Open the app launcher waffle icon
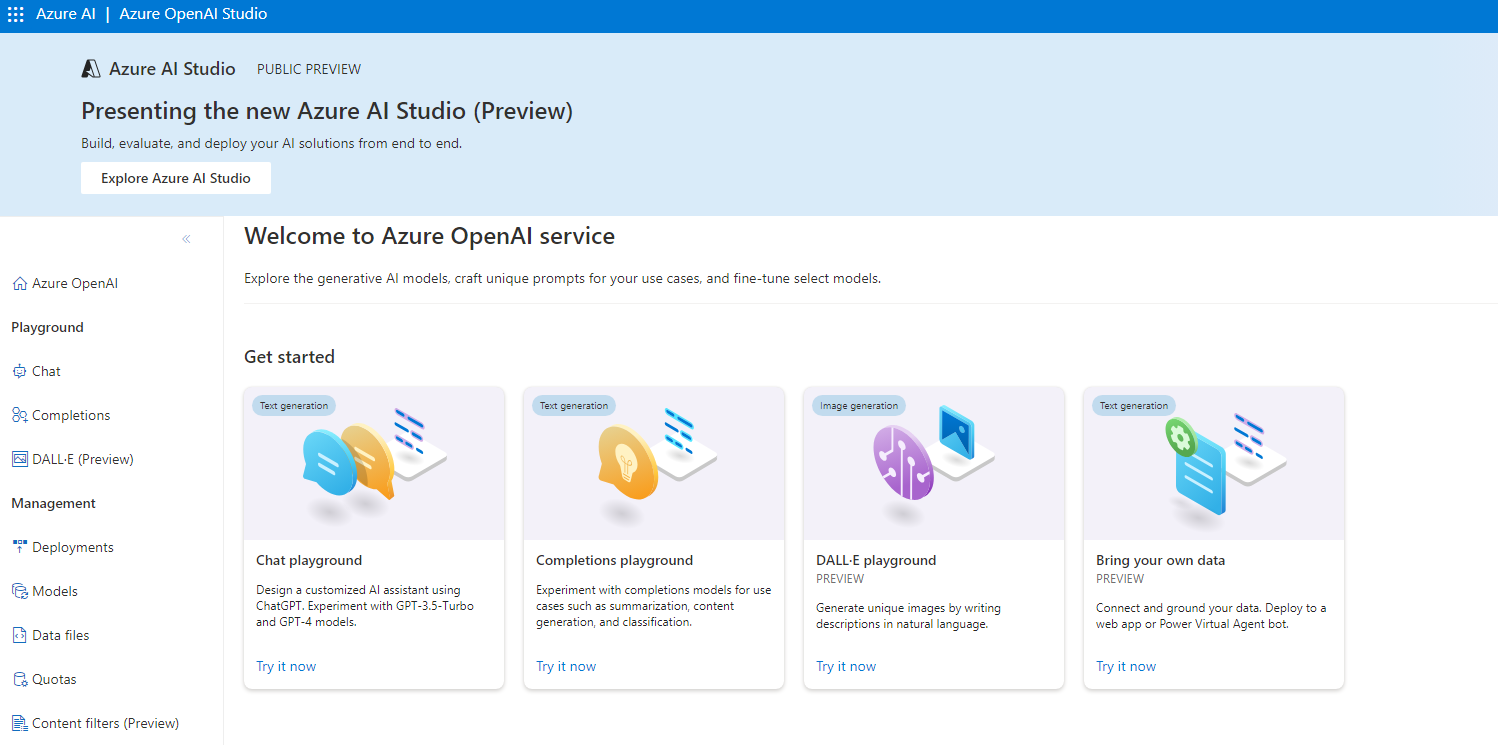The height and width of the screenshot is (745, 1498). pos(15,15)
